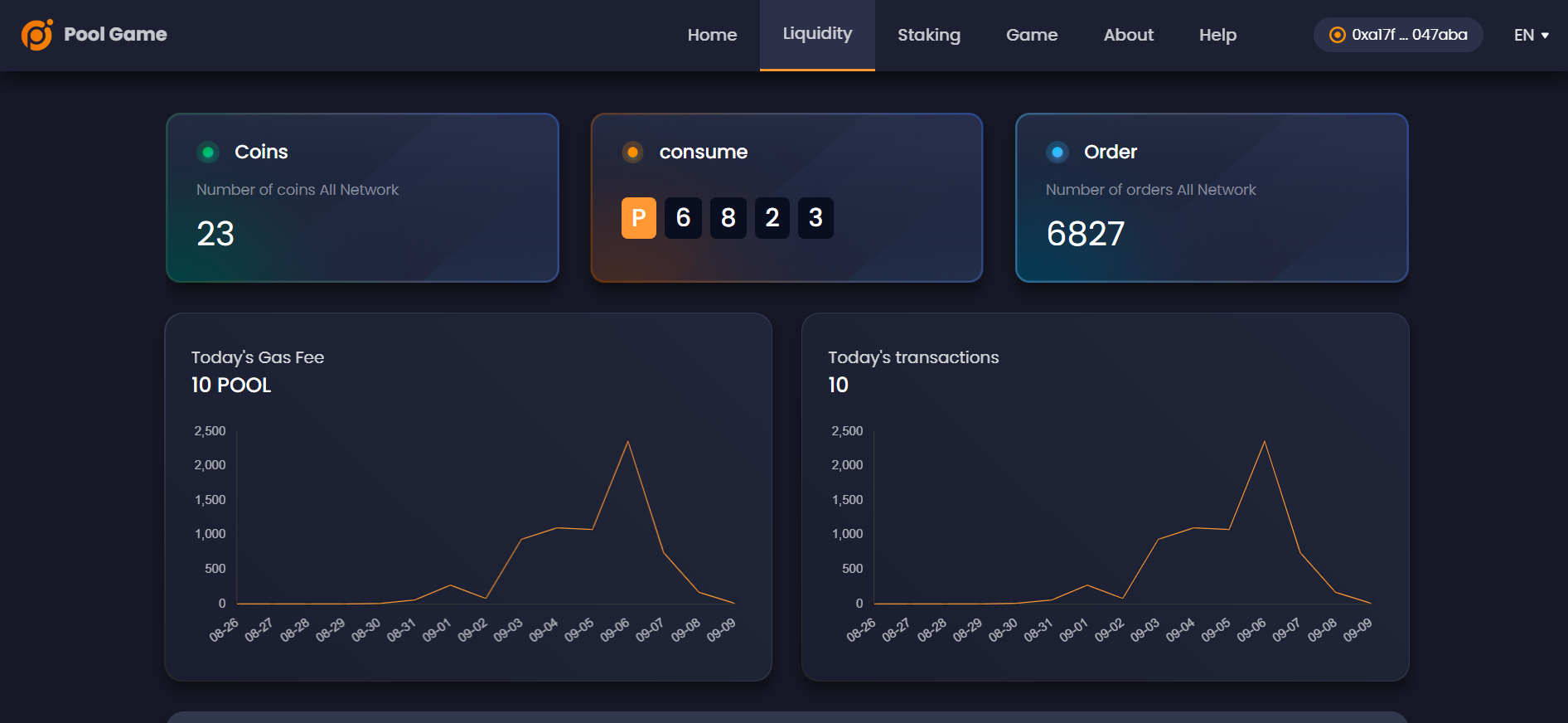This screenshot has width=1568, height=723.
Task: Open the Home page
Action: tap(712, 35)
